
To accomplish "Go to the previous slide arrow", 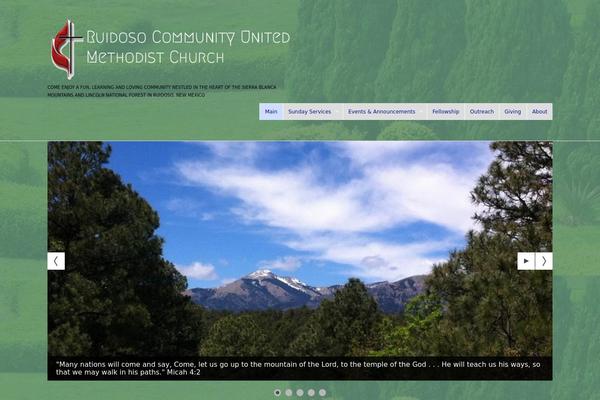I will pyautogui.click(x=56, y=261).
